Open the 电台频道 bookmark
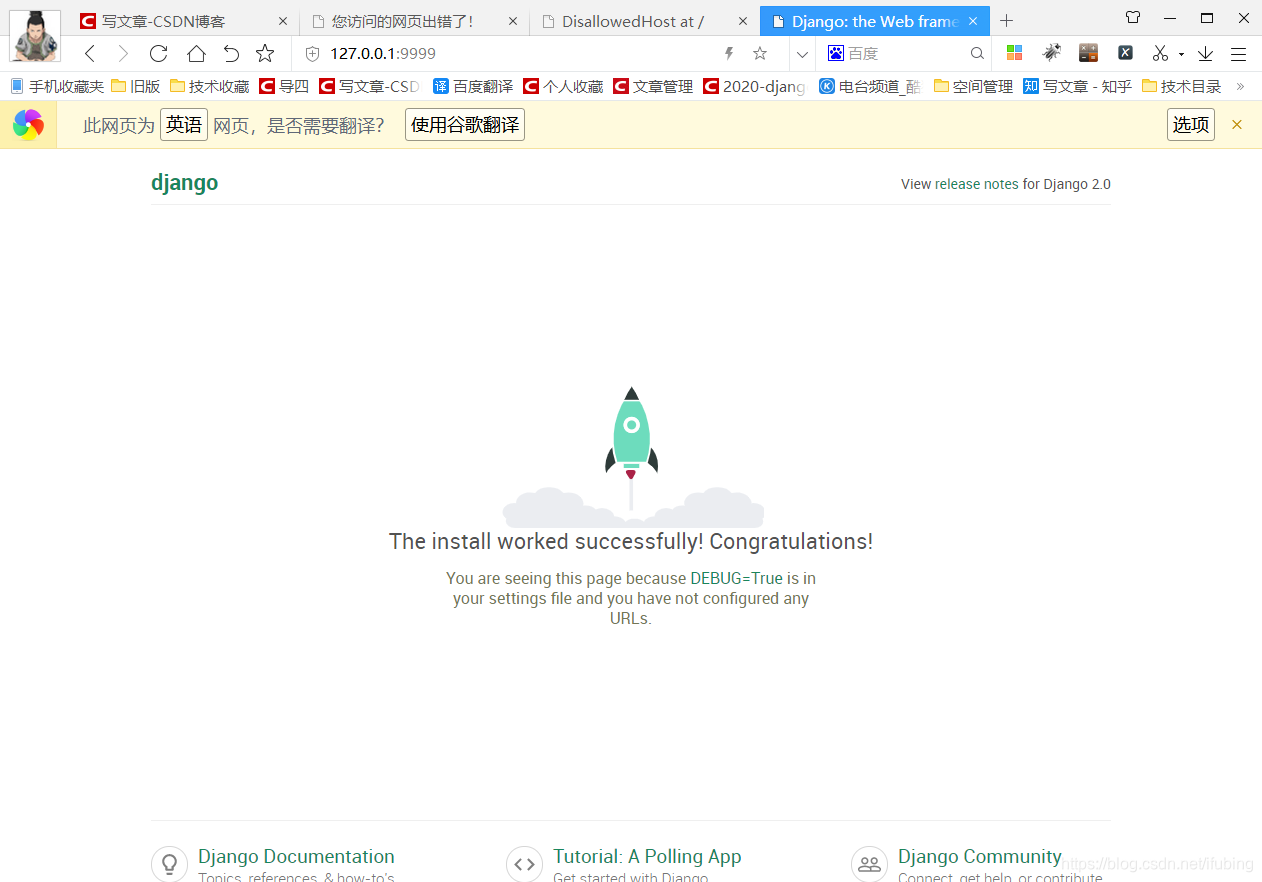The width and height of the screenshot is (1262, 882). 870,87
